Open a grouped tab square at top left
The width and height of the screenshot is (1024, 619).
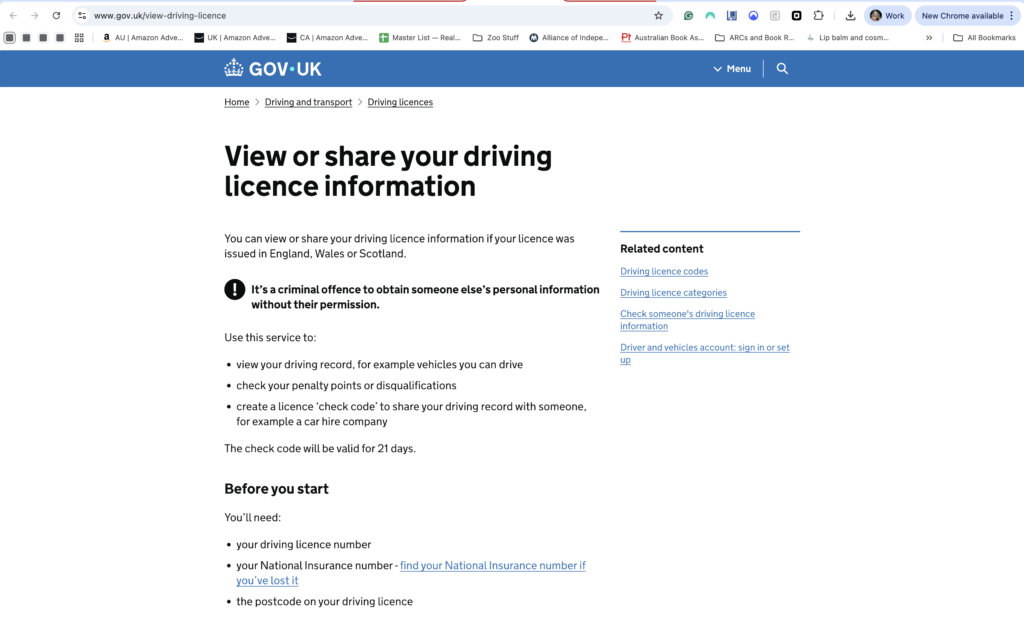(9, 37)
